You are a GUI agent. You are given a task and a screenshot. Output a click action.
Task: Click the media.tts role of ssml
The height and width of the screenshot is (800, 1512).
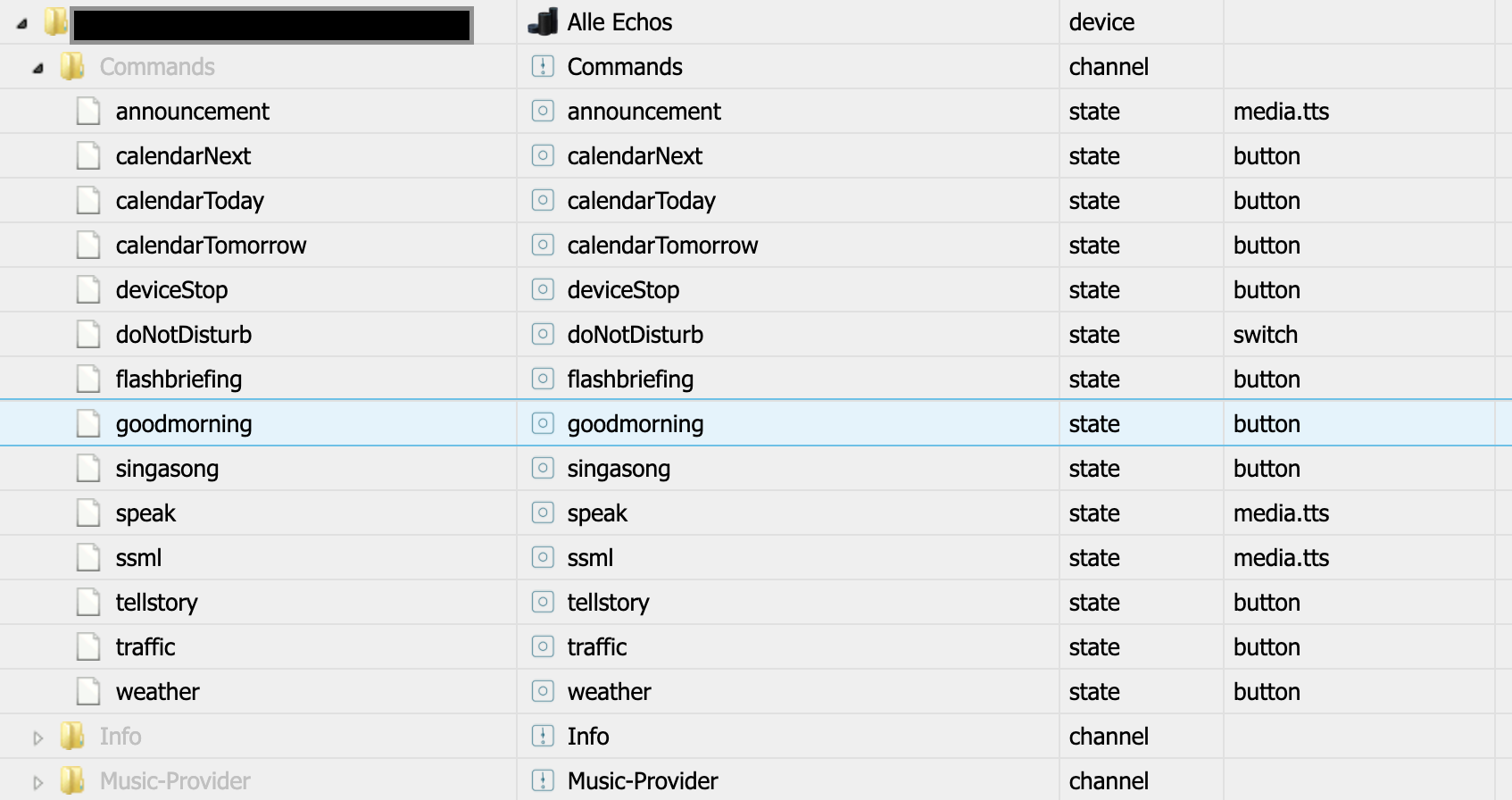1281,558
